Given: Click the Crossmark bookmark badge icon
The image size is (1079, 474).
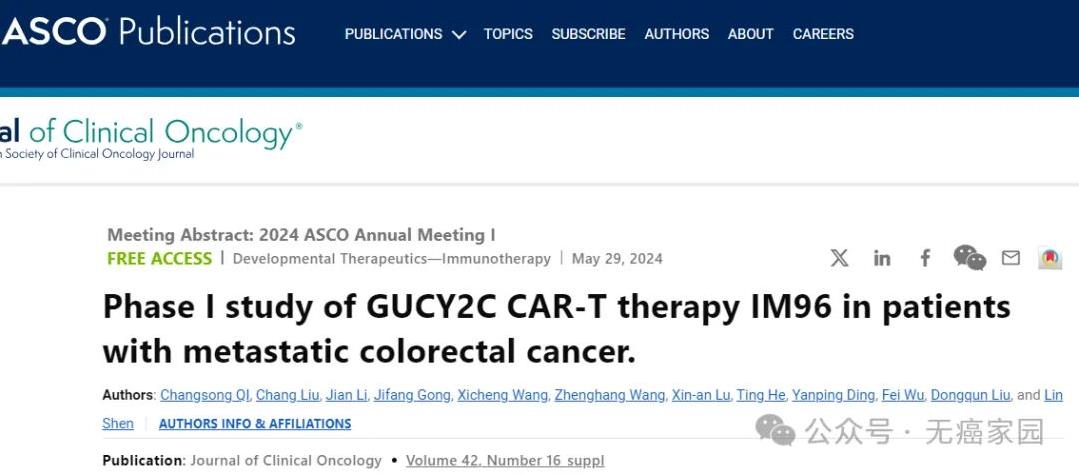Looking at the screenshot, I should pos(1049,258).
